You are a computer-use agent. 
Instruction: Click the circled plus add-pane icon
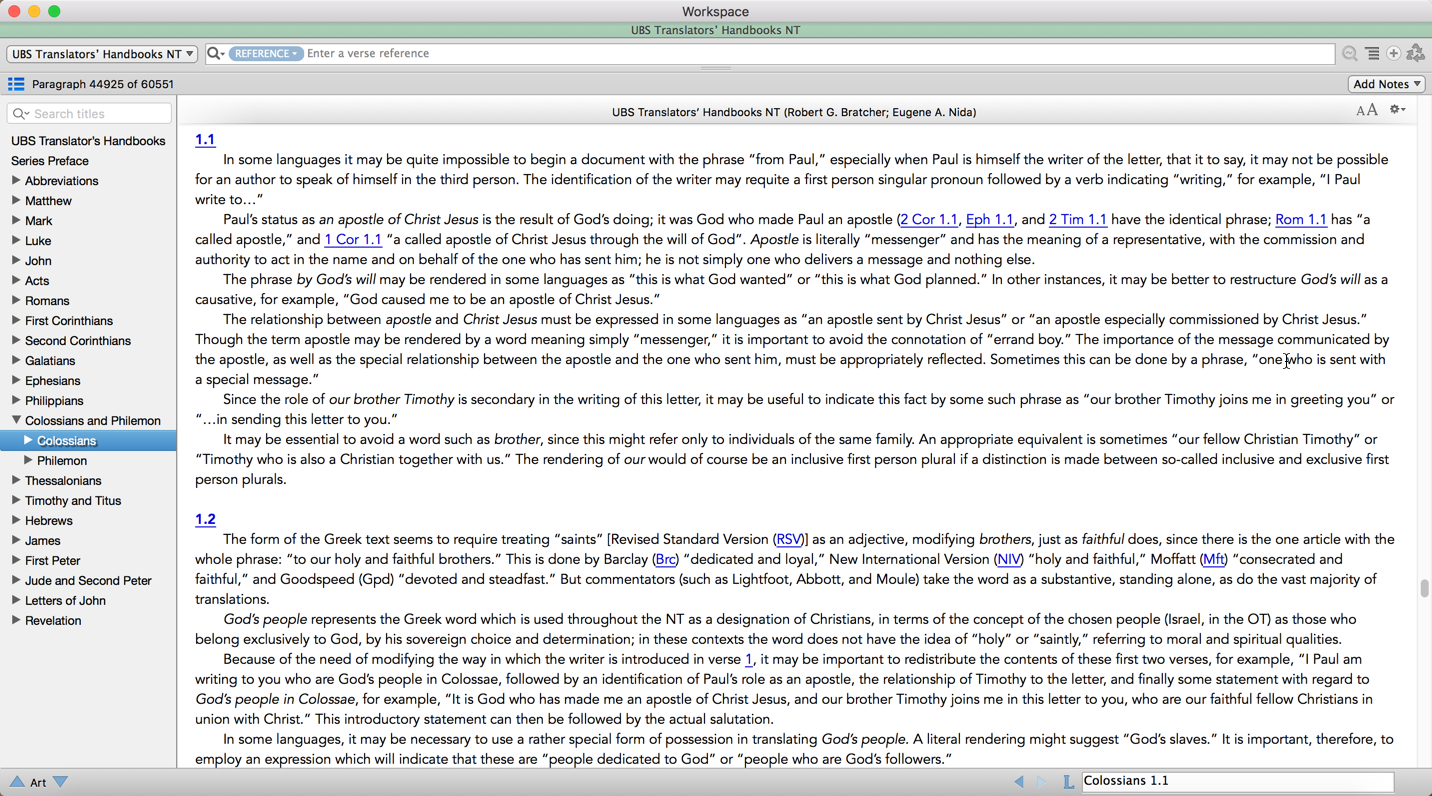tap(1393, 54)
